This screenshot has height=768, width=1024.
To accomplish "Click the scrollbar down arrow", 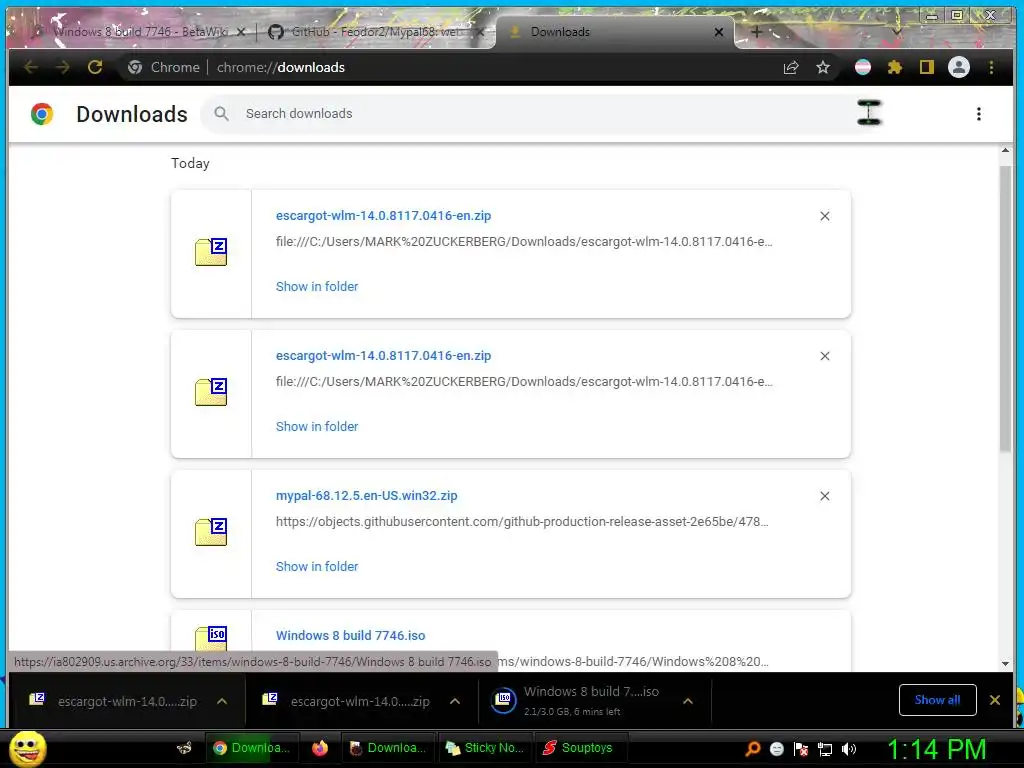I will coord(1005,664).
